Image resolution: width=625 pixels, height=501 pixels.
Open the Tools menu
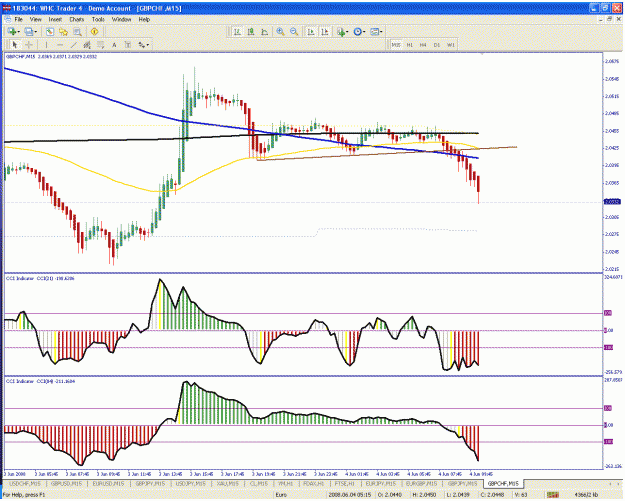[98, 19]
